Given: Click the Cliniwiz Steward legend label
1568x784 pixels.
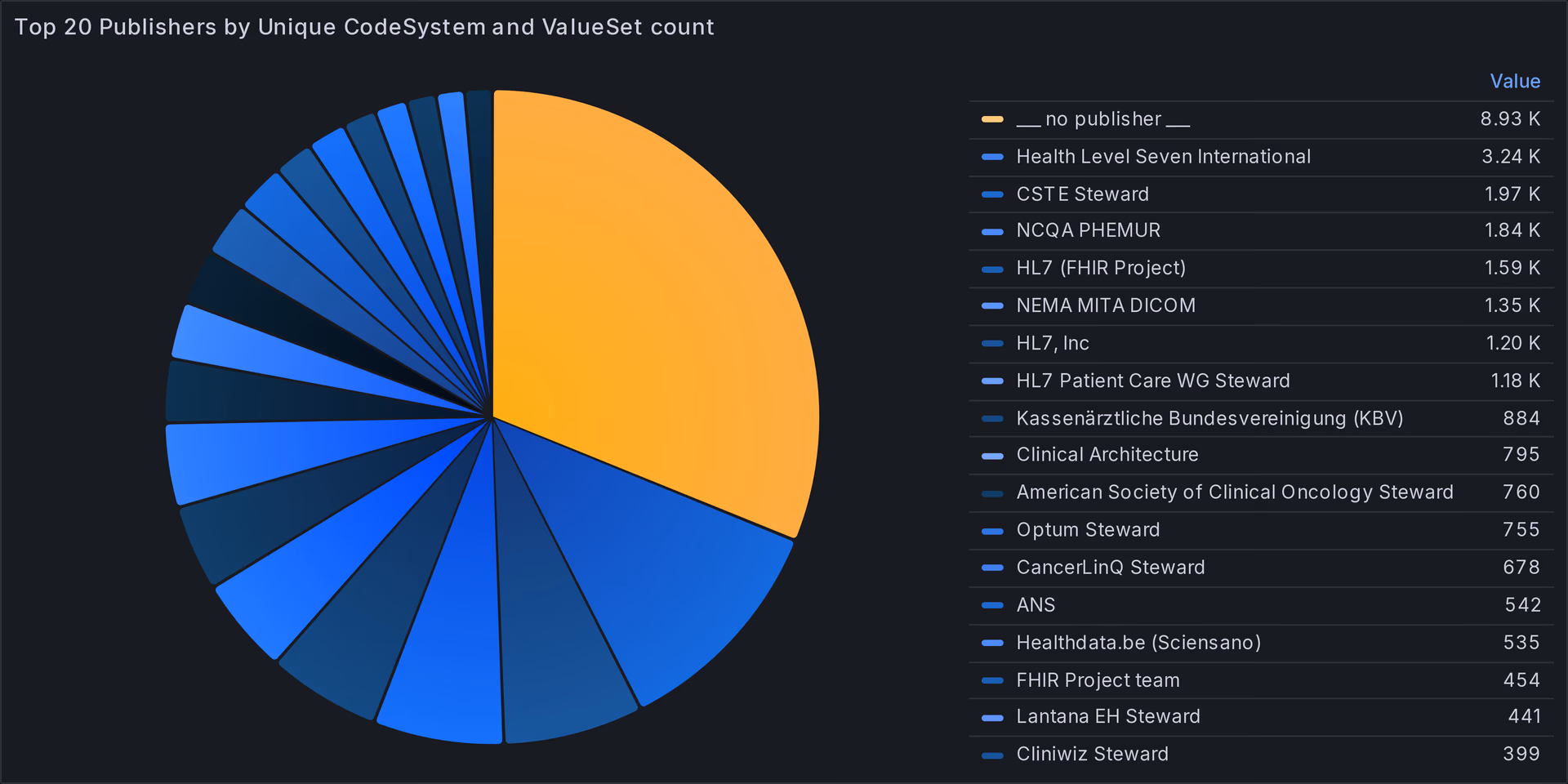Looking at the screenshot, I should click(1092, 755).
